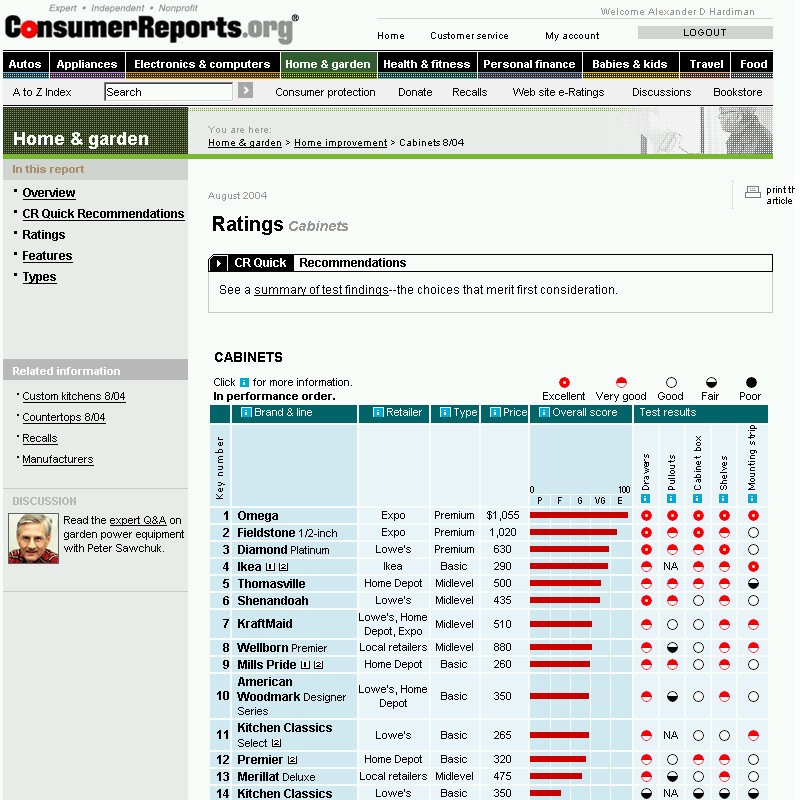Click footnote 2 icon beside Premier
Screen dimensions: 800x800
click(x=292, y=760)
